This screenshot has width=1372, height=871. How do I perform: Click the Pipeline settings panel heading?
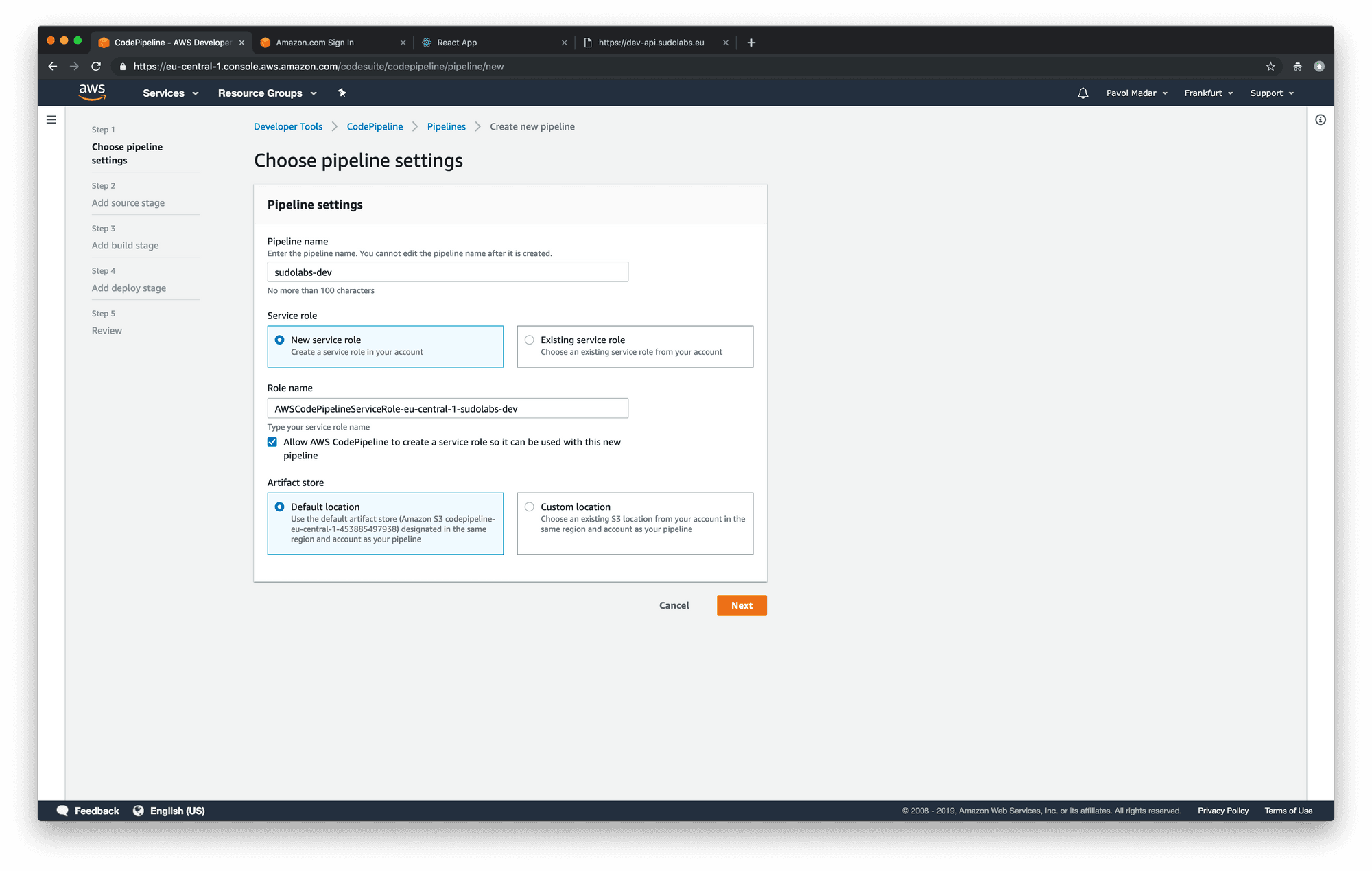pyautogui.click(x=315, y=205)
